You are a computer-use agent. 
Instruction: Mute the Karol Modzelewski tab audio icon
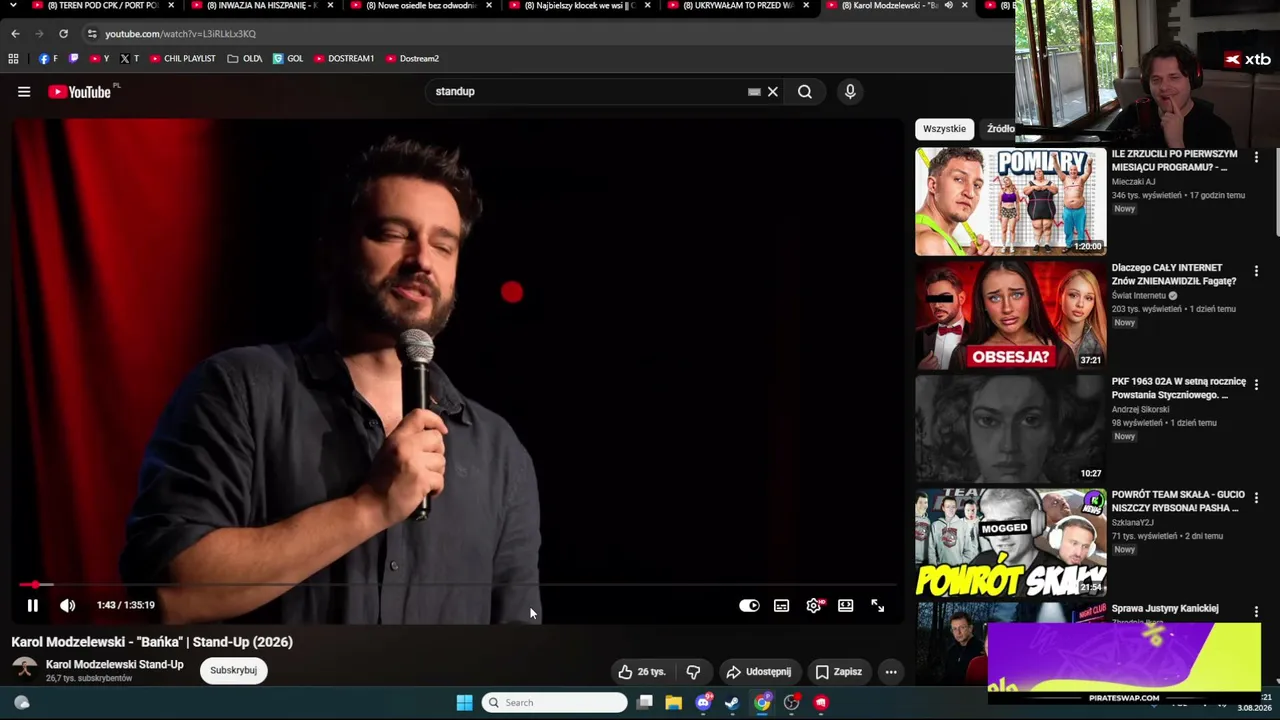coord(949,5)
